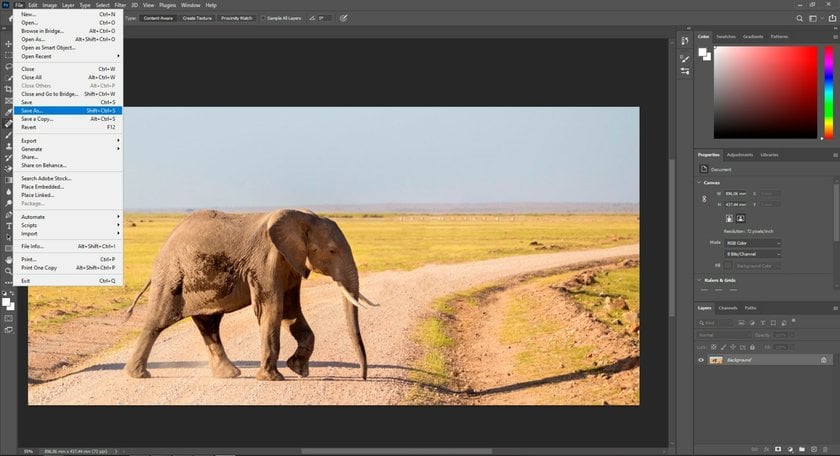
Task: Click the Create Texture button
Action: 197,18
